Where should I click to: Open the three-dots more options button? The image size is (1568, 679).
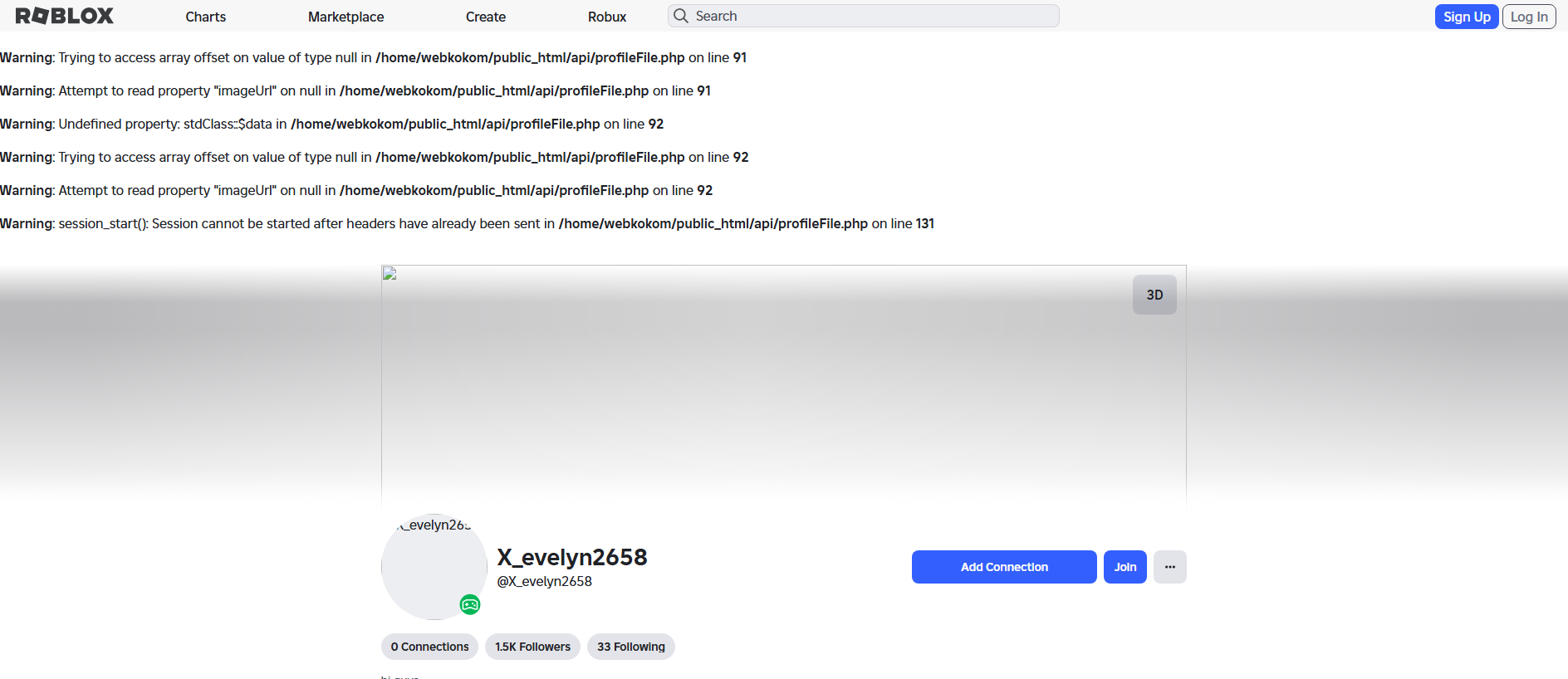(x=1170, y=567)
